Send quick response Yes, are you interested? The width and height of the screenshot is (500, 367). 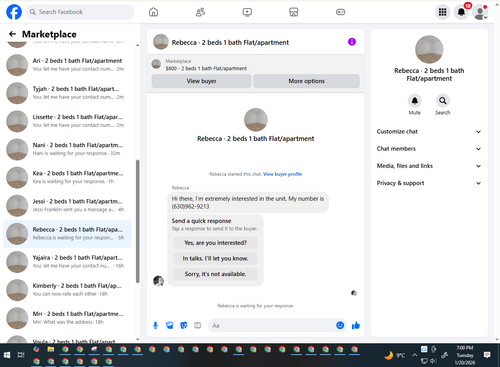click(215, 243)
